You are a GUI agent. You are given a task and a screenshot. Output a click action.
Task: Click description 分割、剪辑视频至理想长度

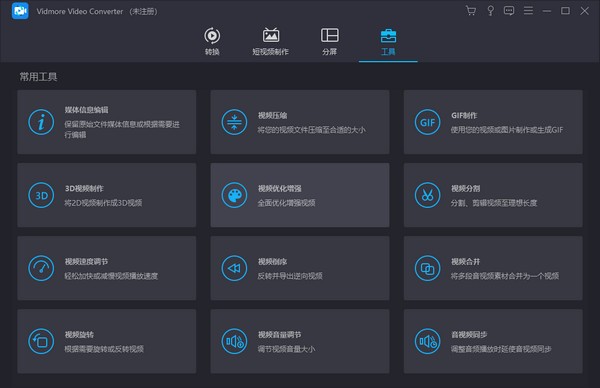tap(494, 203)
